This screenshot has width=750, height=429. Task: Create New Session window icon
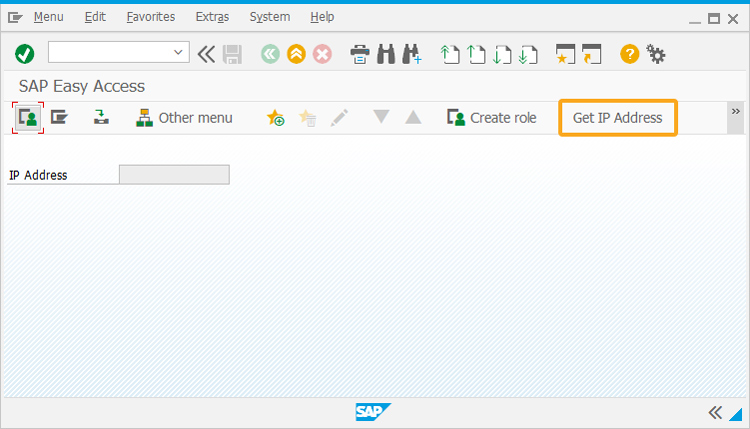tap(565, 54)
